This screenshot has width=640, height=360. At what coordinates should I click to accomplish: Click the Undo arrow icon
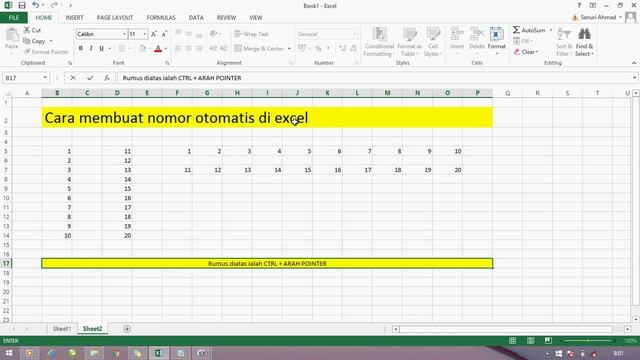[36, 5]
